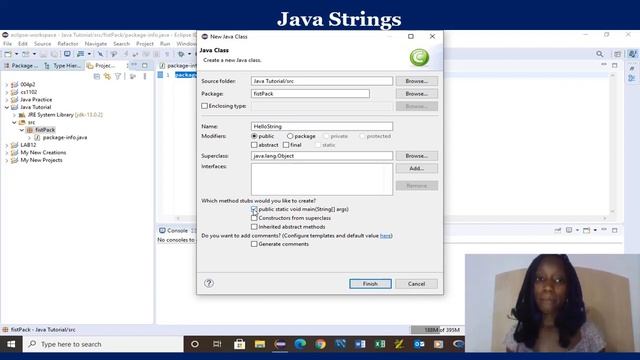Minimize the Project Explorer panel in Eclipse
This screenshot has height=360, width=640.
pos(134,65)
